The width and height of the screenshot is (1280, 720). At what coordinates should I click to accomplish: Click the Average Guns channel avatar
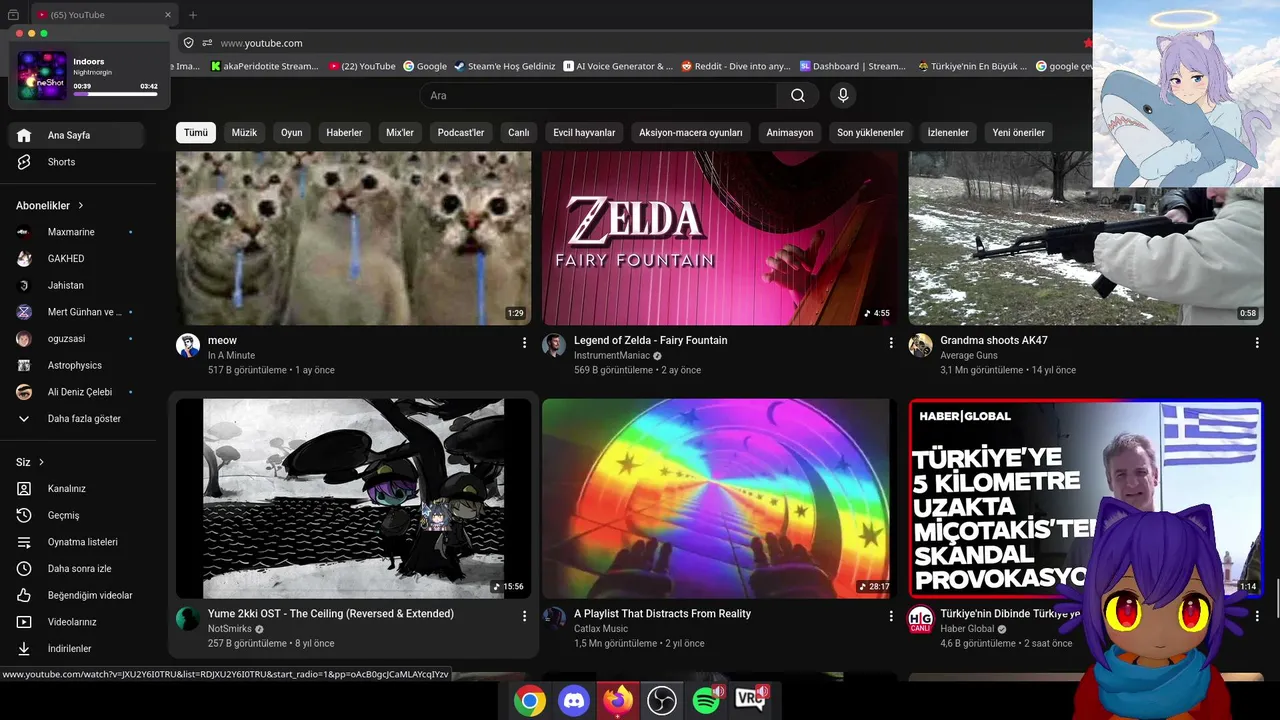click(920, 346)
